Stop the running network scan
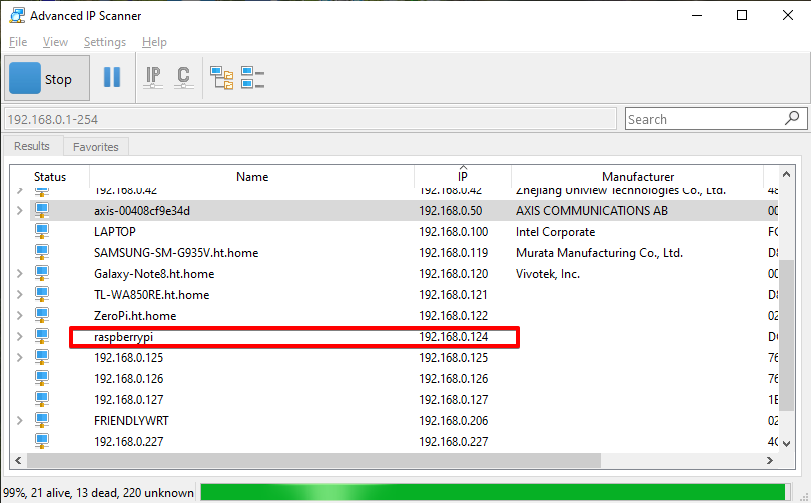811x503 pixels. click(x=47, y=78)
